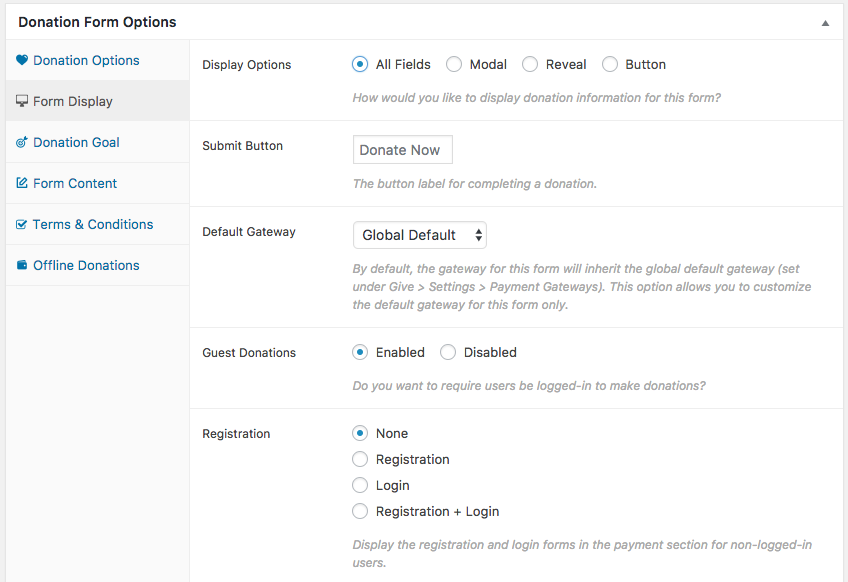Click the Submit Button text field
848x582 pixels.
(x=402, y=150)
